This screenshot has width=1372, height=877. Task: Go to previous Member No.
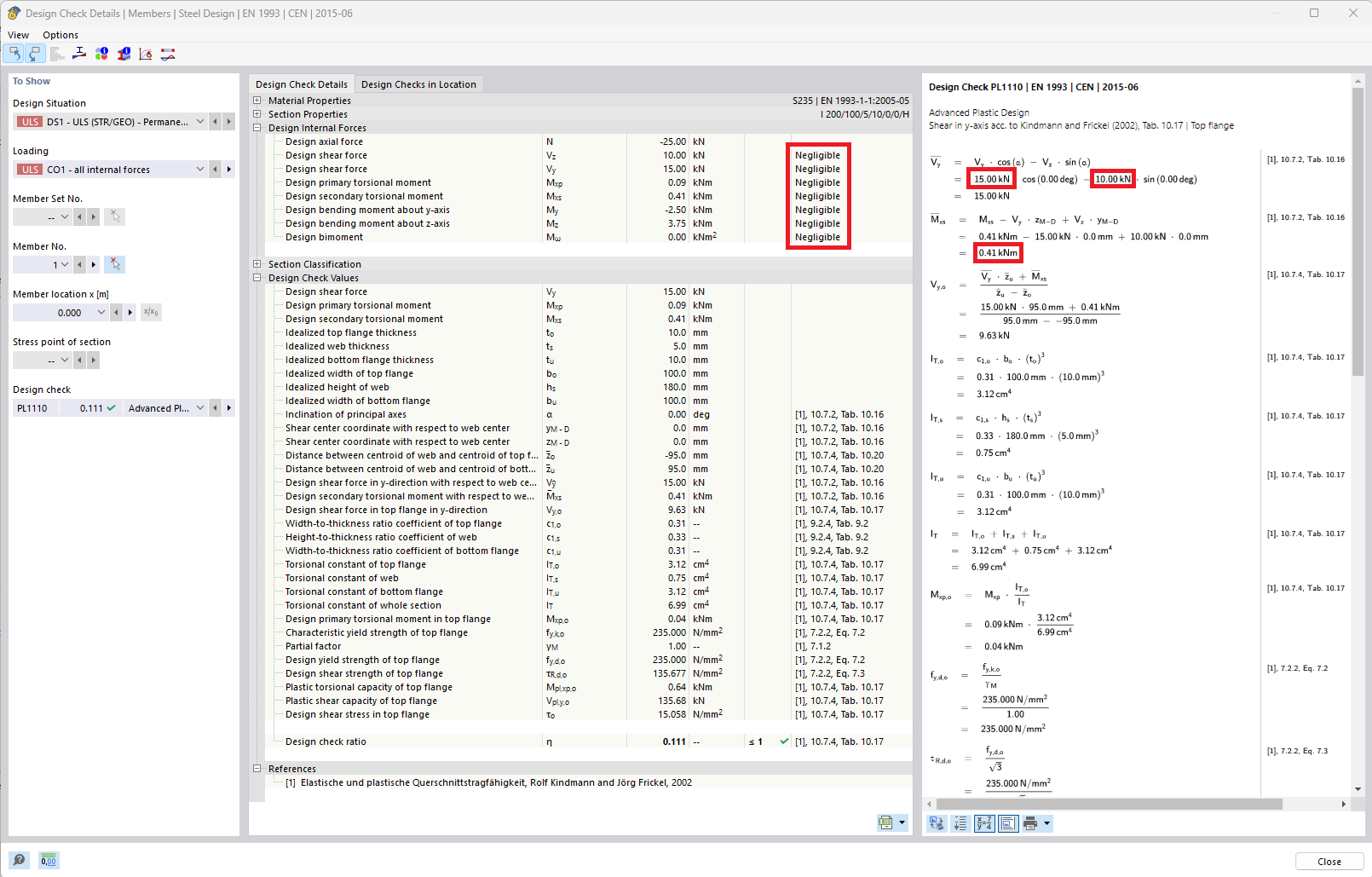click(79, 265)
